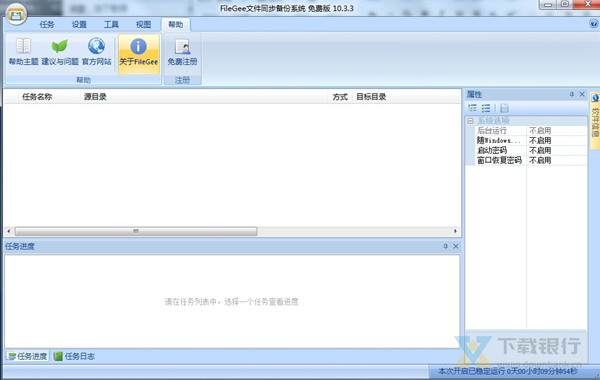Visit 官方网站 official website globe icon
This screenshot has height=380, width=600.
(96, 52)
